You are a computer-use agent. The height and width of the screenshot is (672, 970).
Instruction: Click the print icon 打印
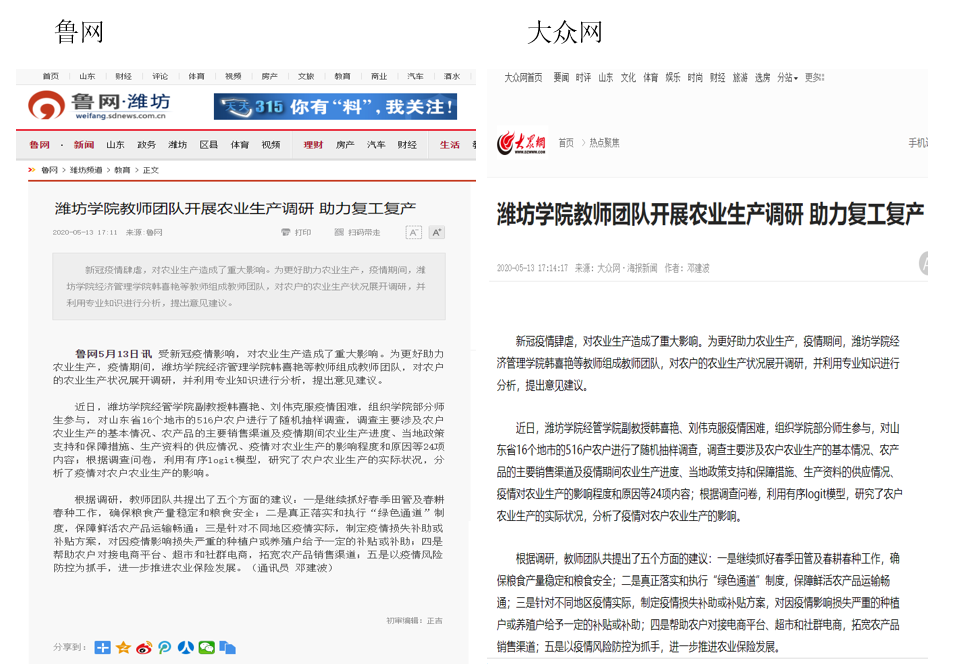(x=296, y=232)
